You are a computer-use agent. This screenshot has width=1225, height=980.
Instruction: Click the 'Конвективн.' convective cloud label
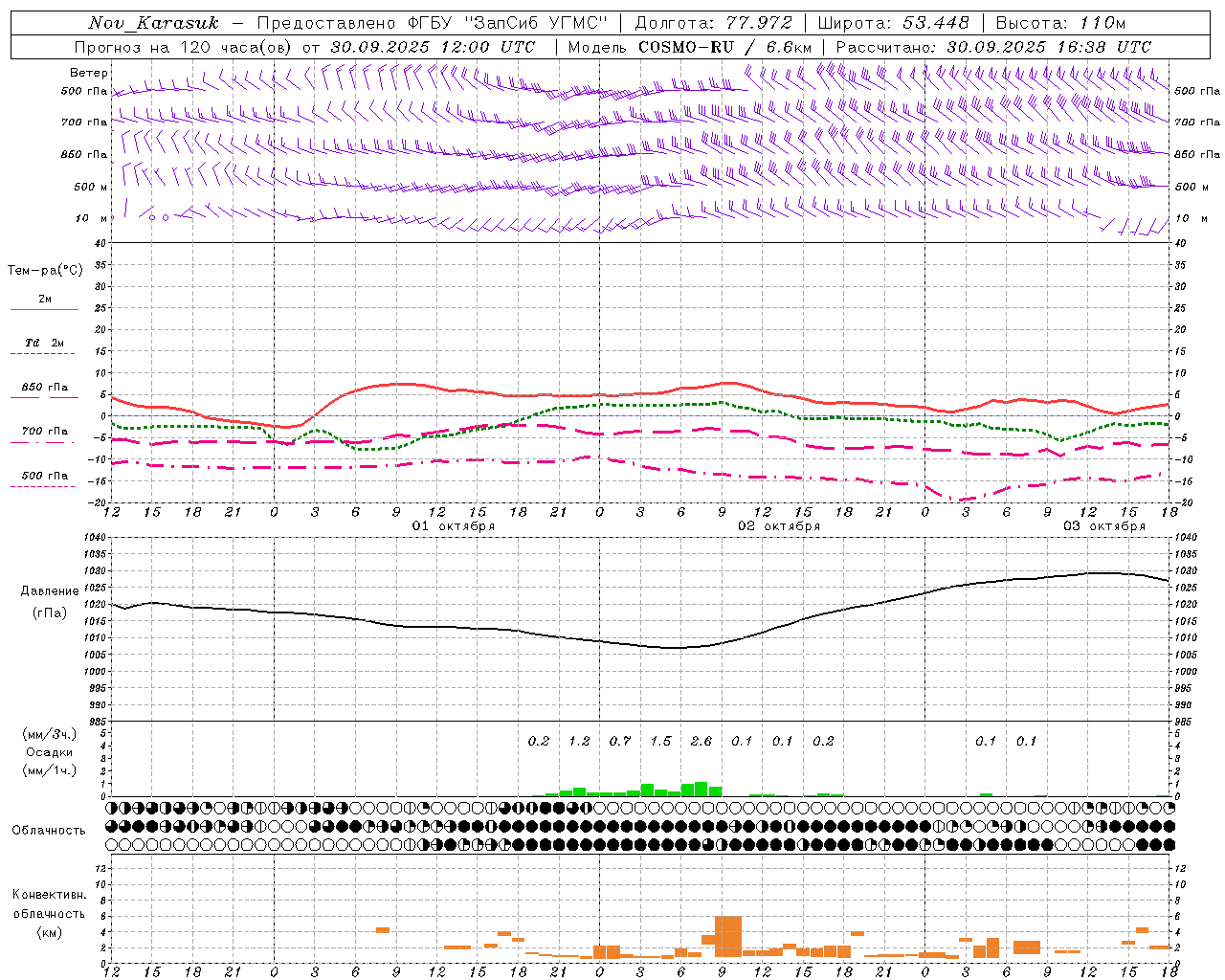(x=50, y=895)
